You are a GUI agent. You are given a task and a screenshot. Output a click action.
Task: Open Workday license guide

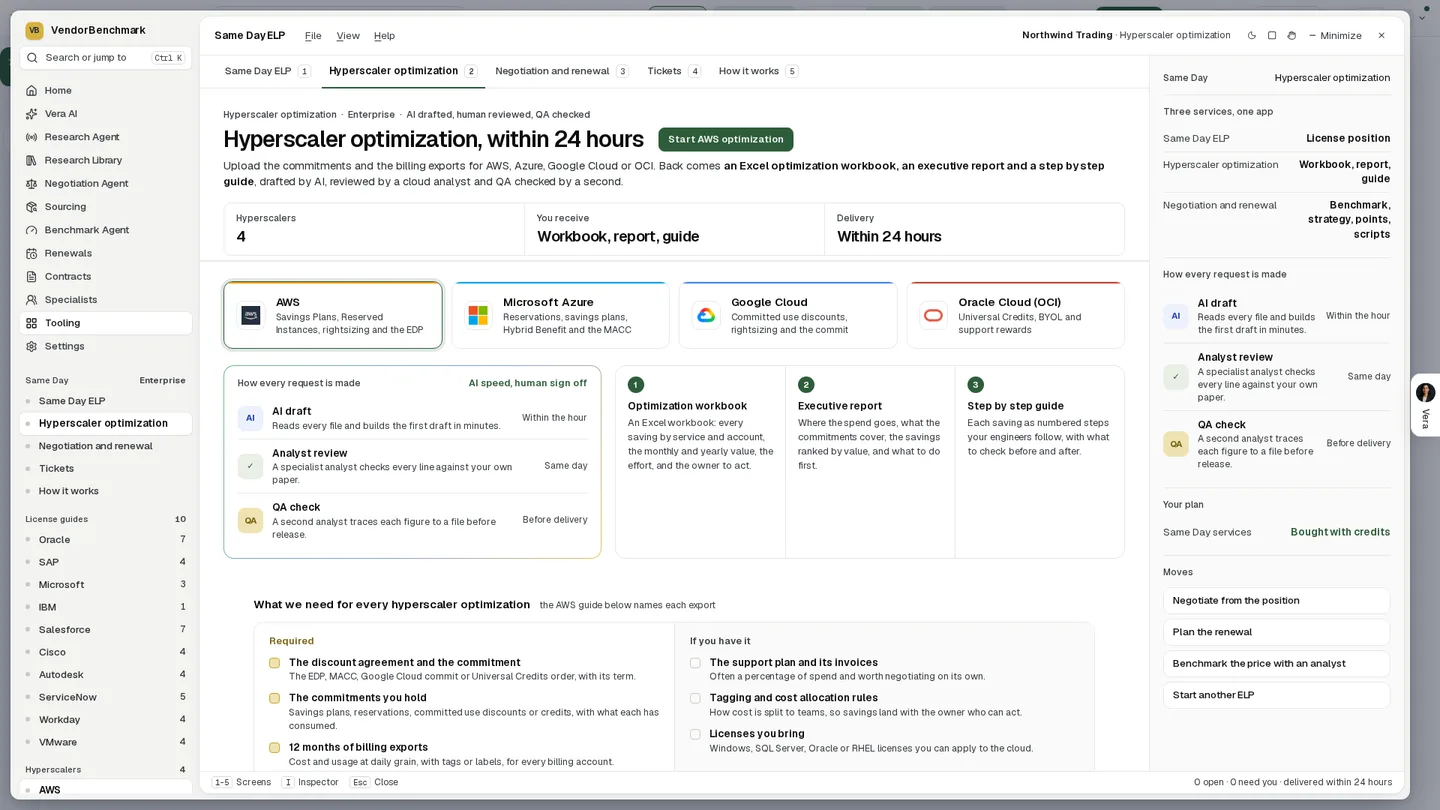(x=105, y=720)
